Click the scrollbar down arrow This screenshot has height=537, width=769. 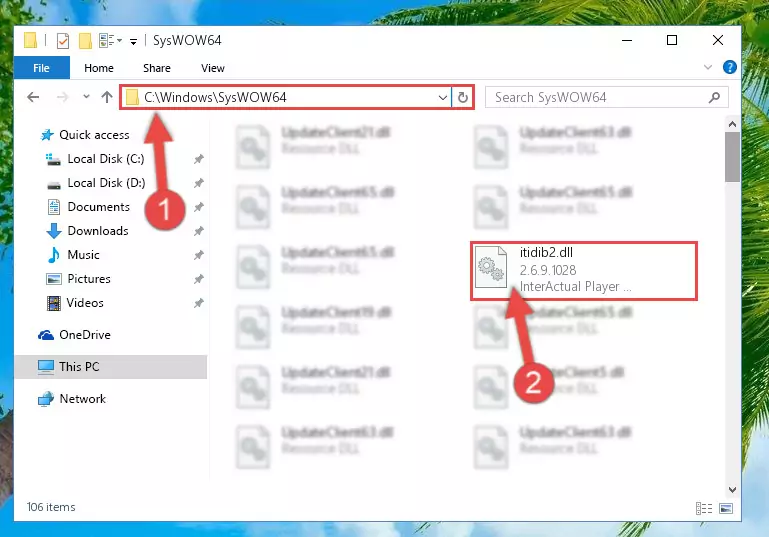732,489
